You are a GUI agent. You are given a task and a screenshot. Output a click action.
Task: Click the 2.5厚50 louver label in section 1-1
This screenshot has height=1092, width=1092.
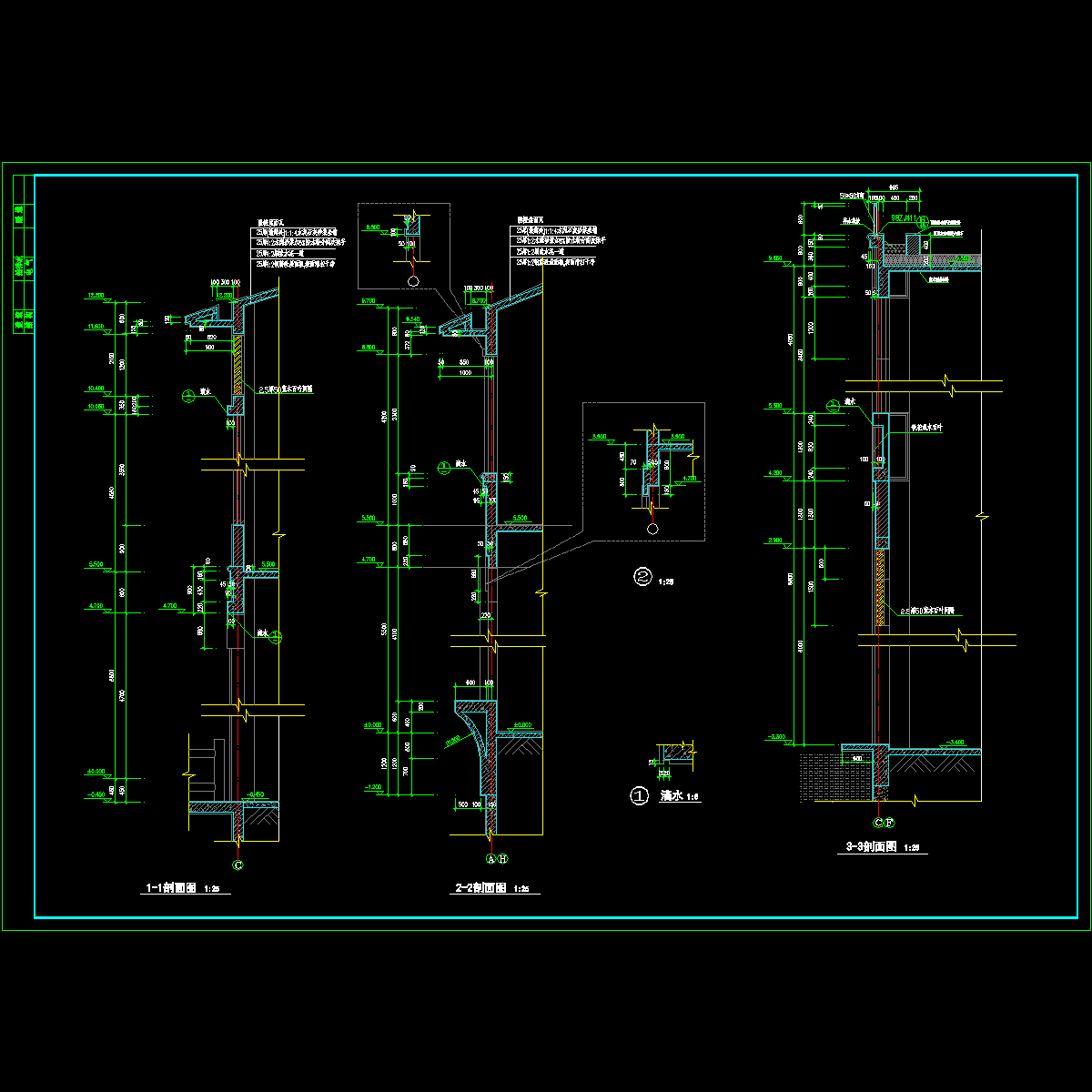pyautogui.click(x=287, y=389)
